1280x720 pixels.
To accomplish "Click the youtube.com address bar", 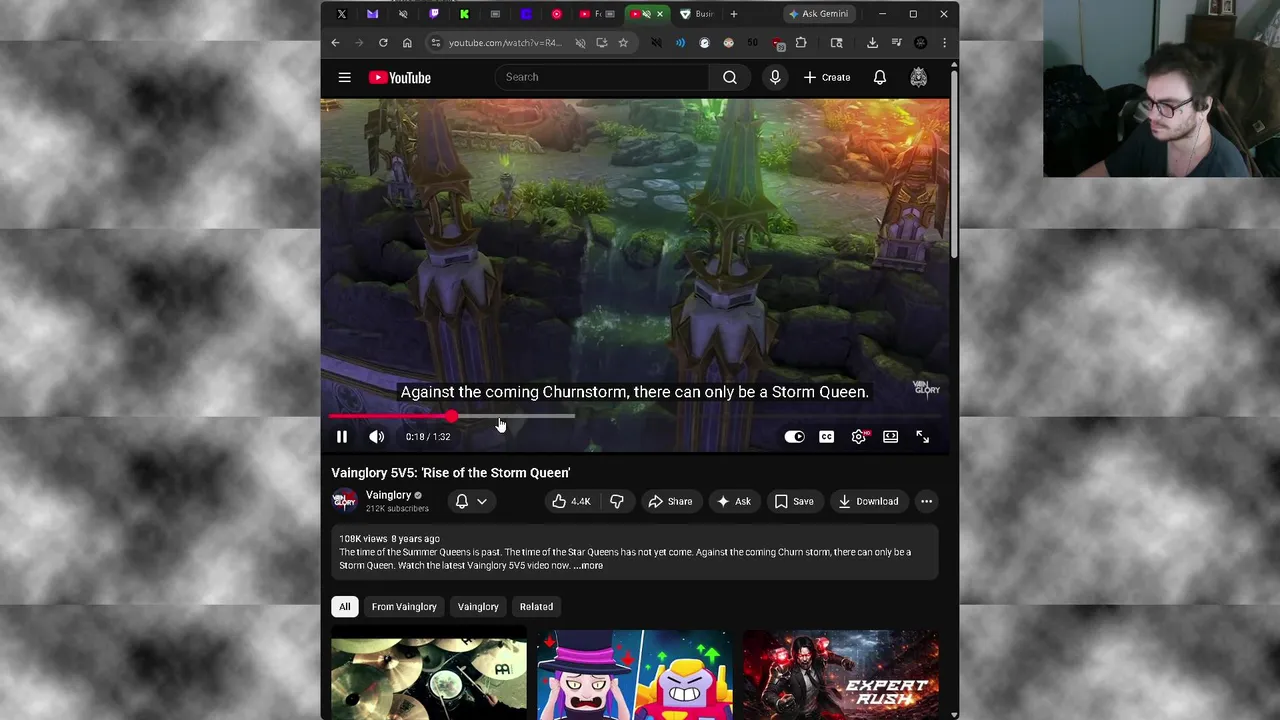I will coord(505,43).
